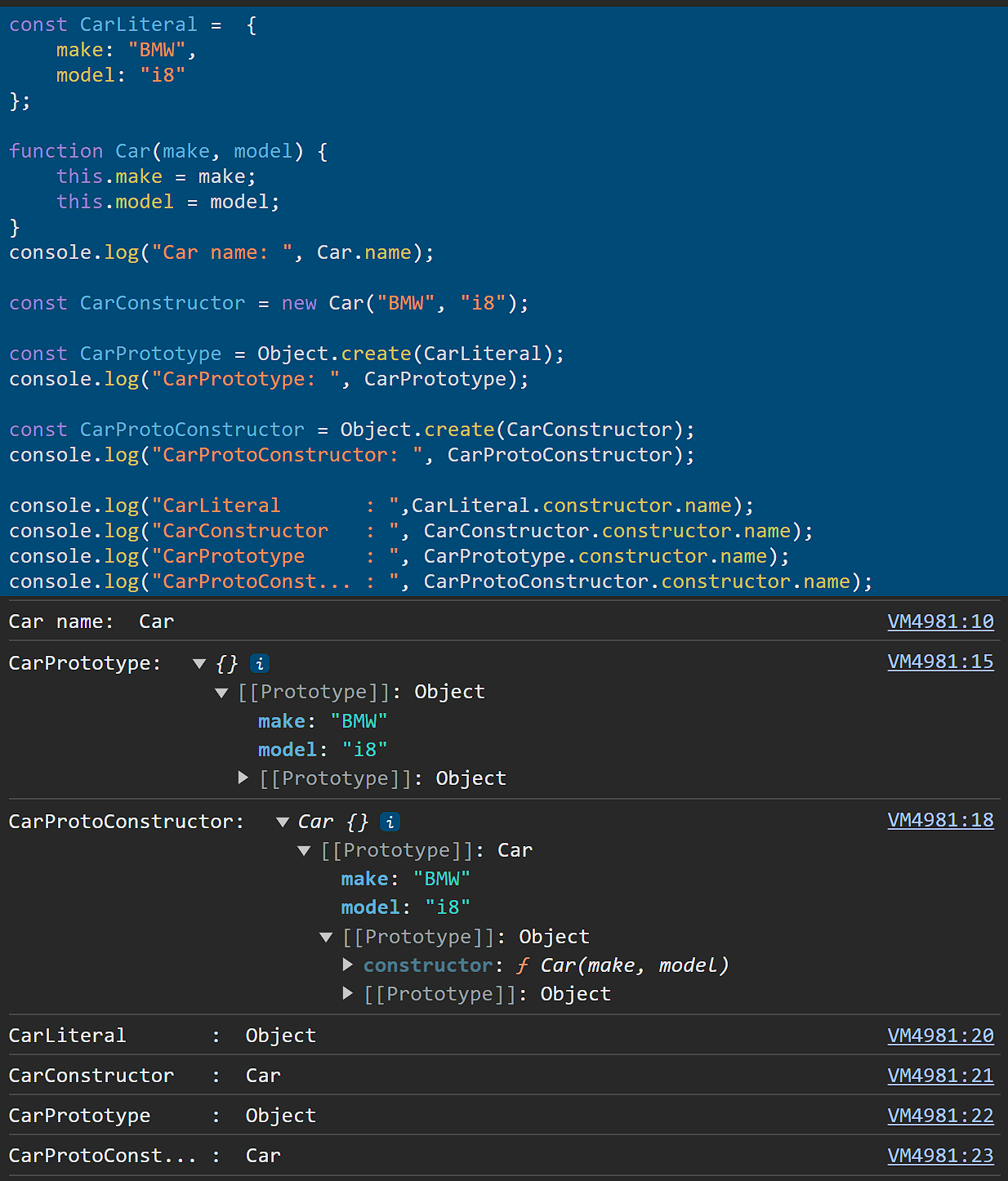The width and height of the screenshot is (1008, 1181).
Task: Click the 'this.make = make;' code line
Action: pyautogui.click(x=156, y=176)
